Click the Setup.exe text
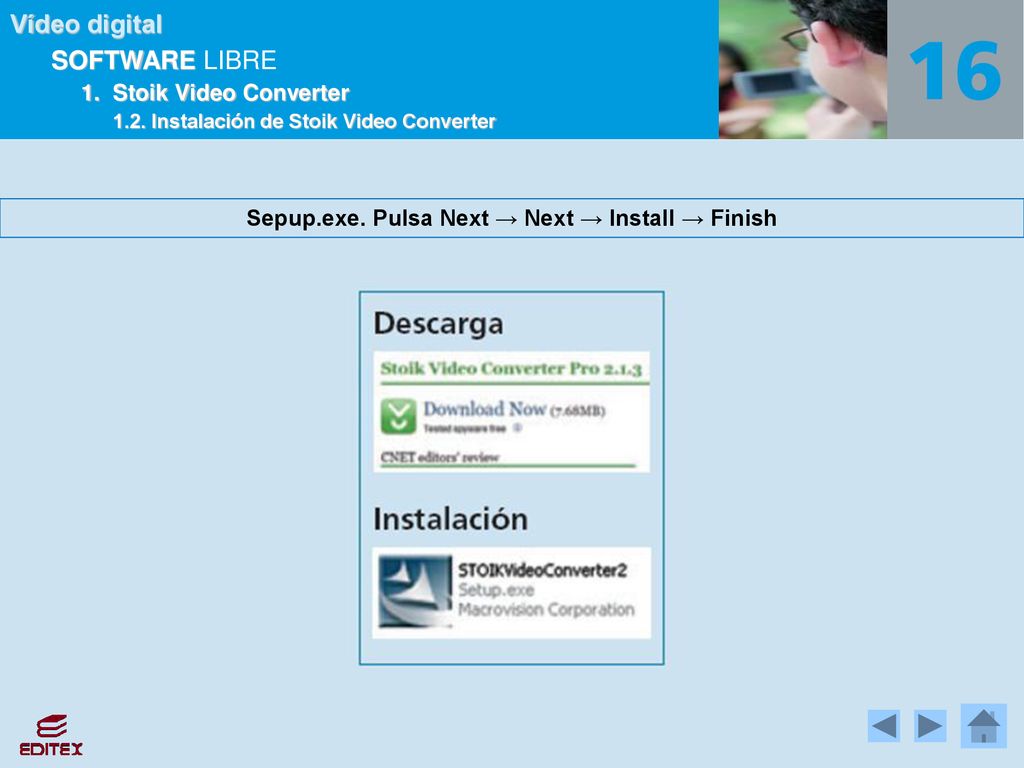The image size is (1024, 768). pyautogui.click(x=496, y=590)
